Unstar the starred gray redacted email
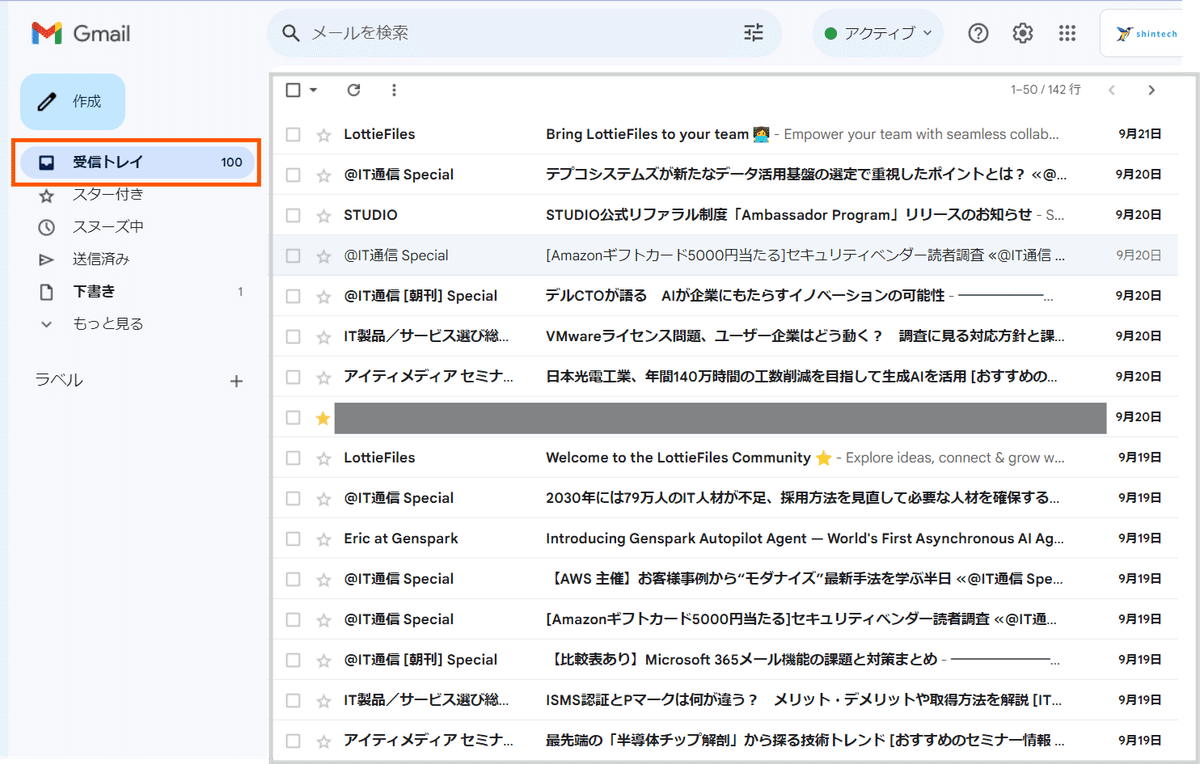The height and width of the screenshot is (764, 1200). pyautogui.click(x=323, y=418)
